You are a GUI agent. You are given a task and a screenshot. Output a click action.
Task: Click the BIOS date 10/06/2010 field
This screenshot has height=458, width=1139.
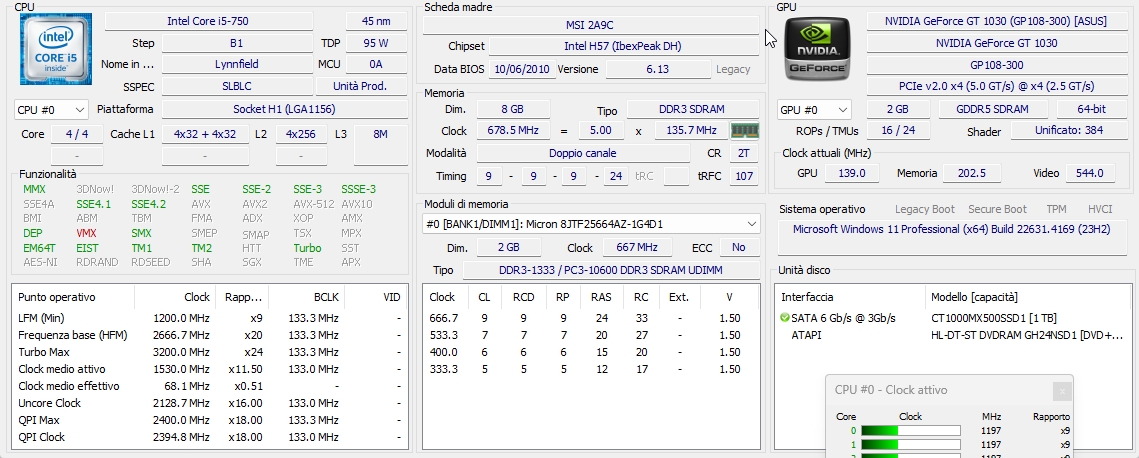522,70
